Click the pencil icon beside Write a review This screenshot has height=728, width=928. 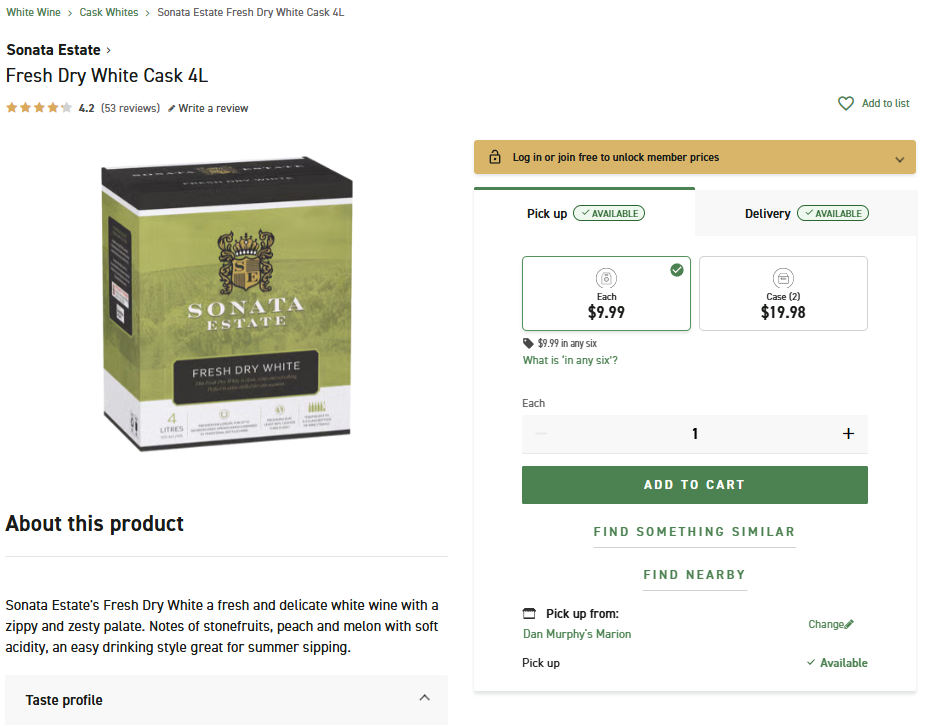click(x=172, y=108)
